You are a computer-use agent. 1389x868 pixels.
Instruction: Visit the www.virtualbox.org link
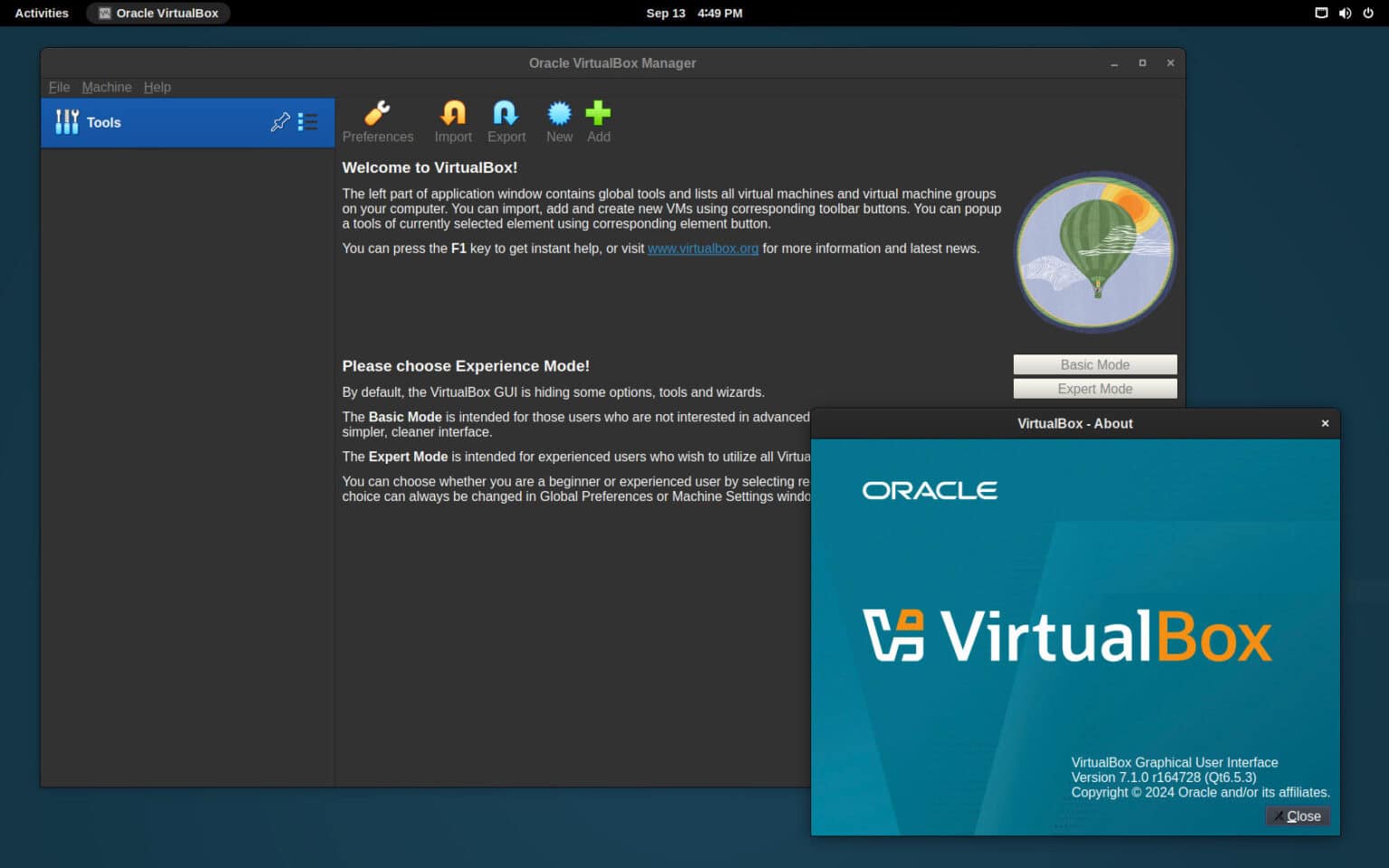pos(703,248)
